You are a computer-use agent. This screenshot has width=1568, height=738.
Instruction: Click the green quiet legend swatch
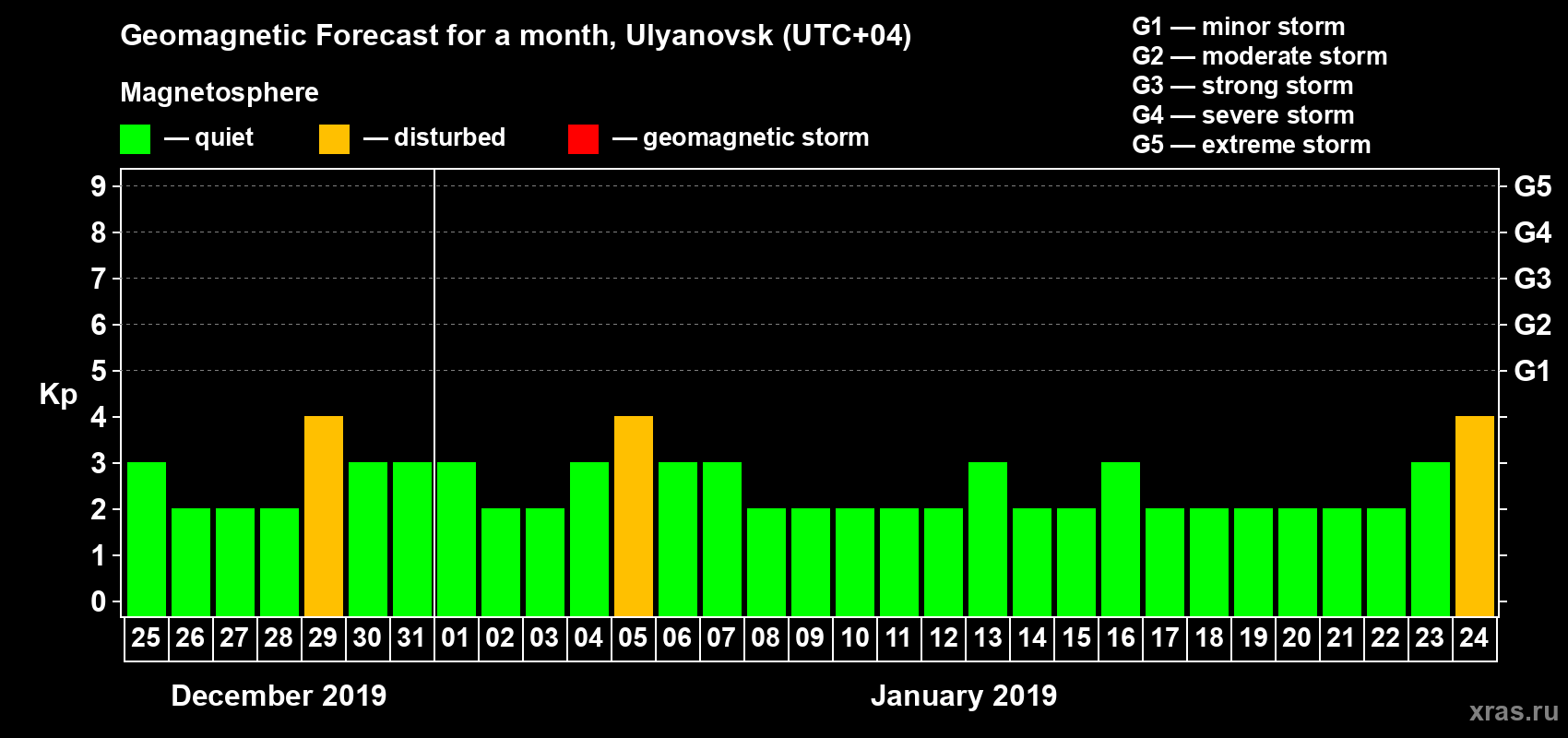pyautogui.click(x=135, y=139)
